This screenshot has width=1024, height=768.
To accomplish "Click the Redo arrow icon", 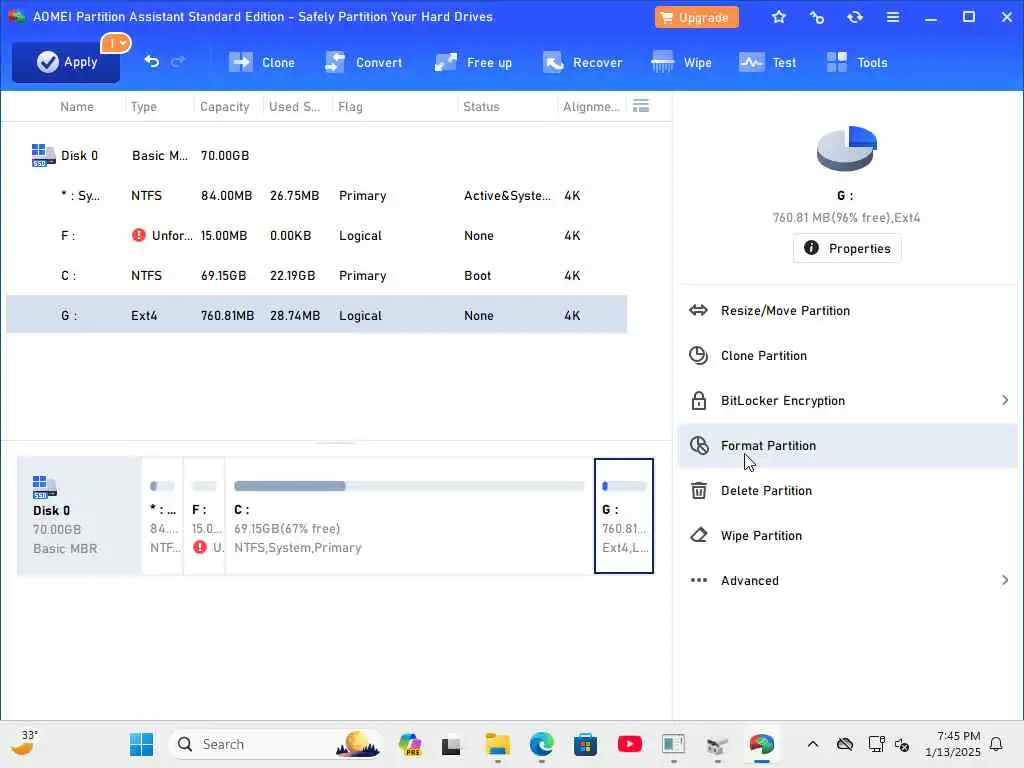I will (x=178, y=61).
